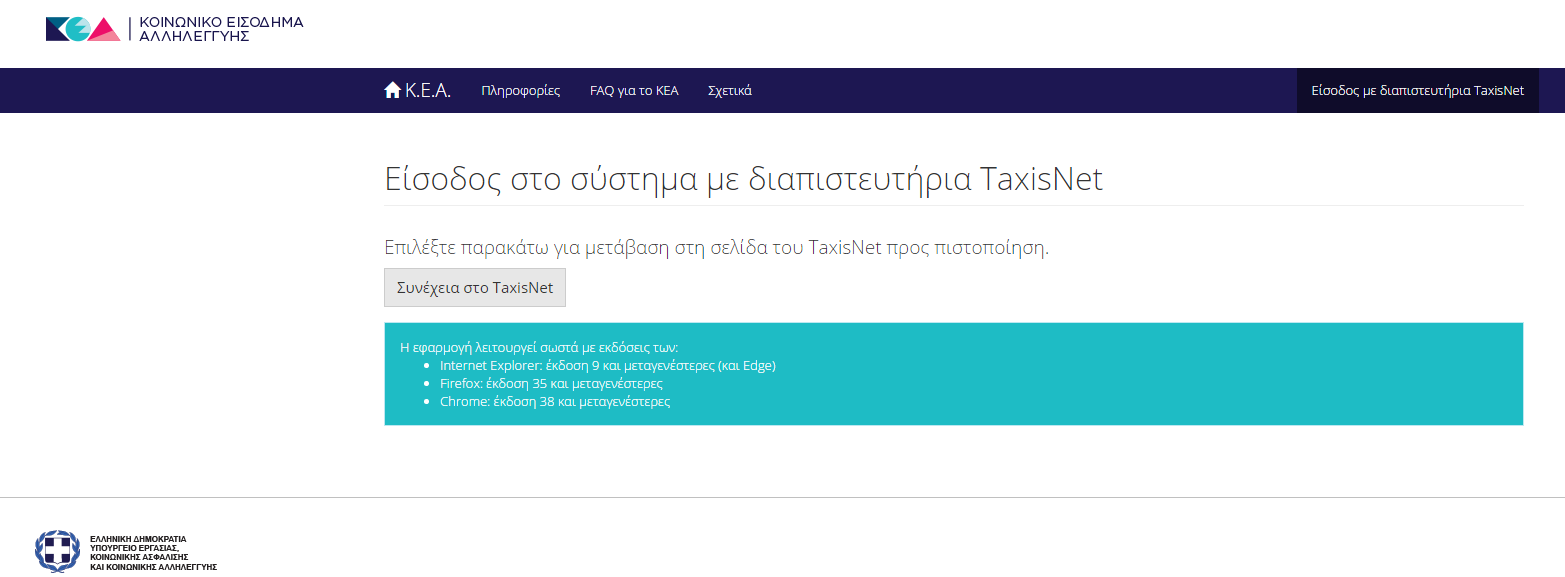This screenshot has height=577, width=1565.
Task: Click the Η εφαρμογή λειτουργεί σωστά line
Action: tap(538, 348)
